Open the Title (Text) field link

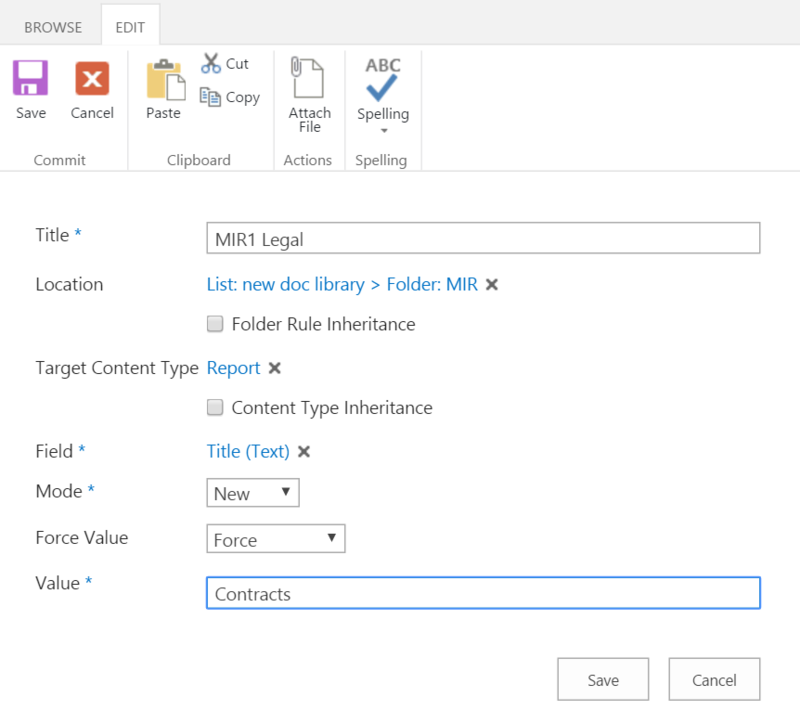(248, 452)
